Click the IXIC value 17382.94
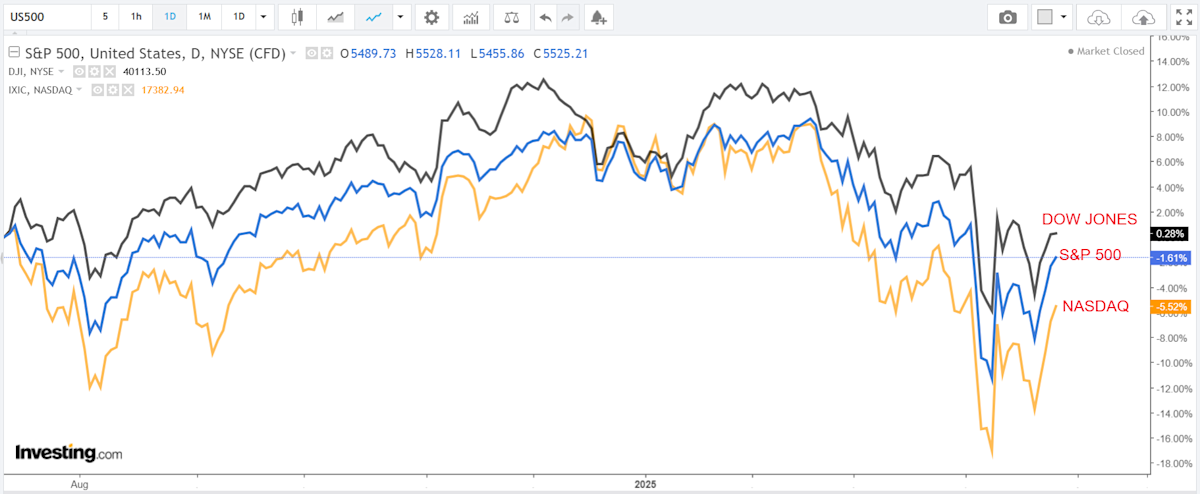This screenshot has height=494, width=1200. click(162, 90)
